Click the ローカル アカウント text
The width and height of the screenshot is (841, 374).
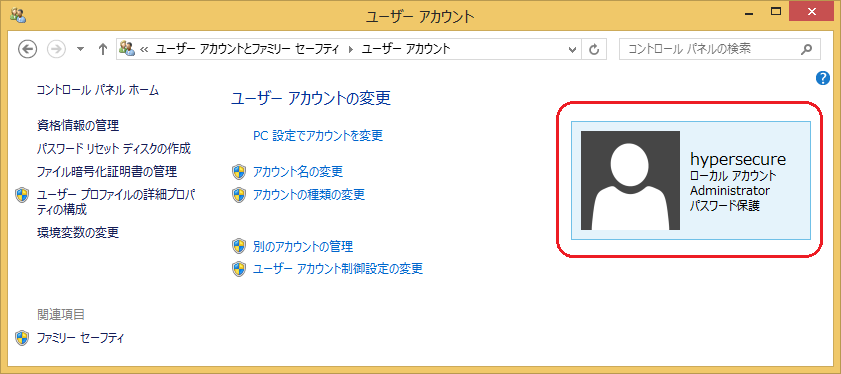(x=733, y=175)
